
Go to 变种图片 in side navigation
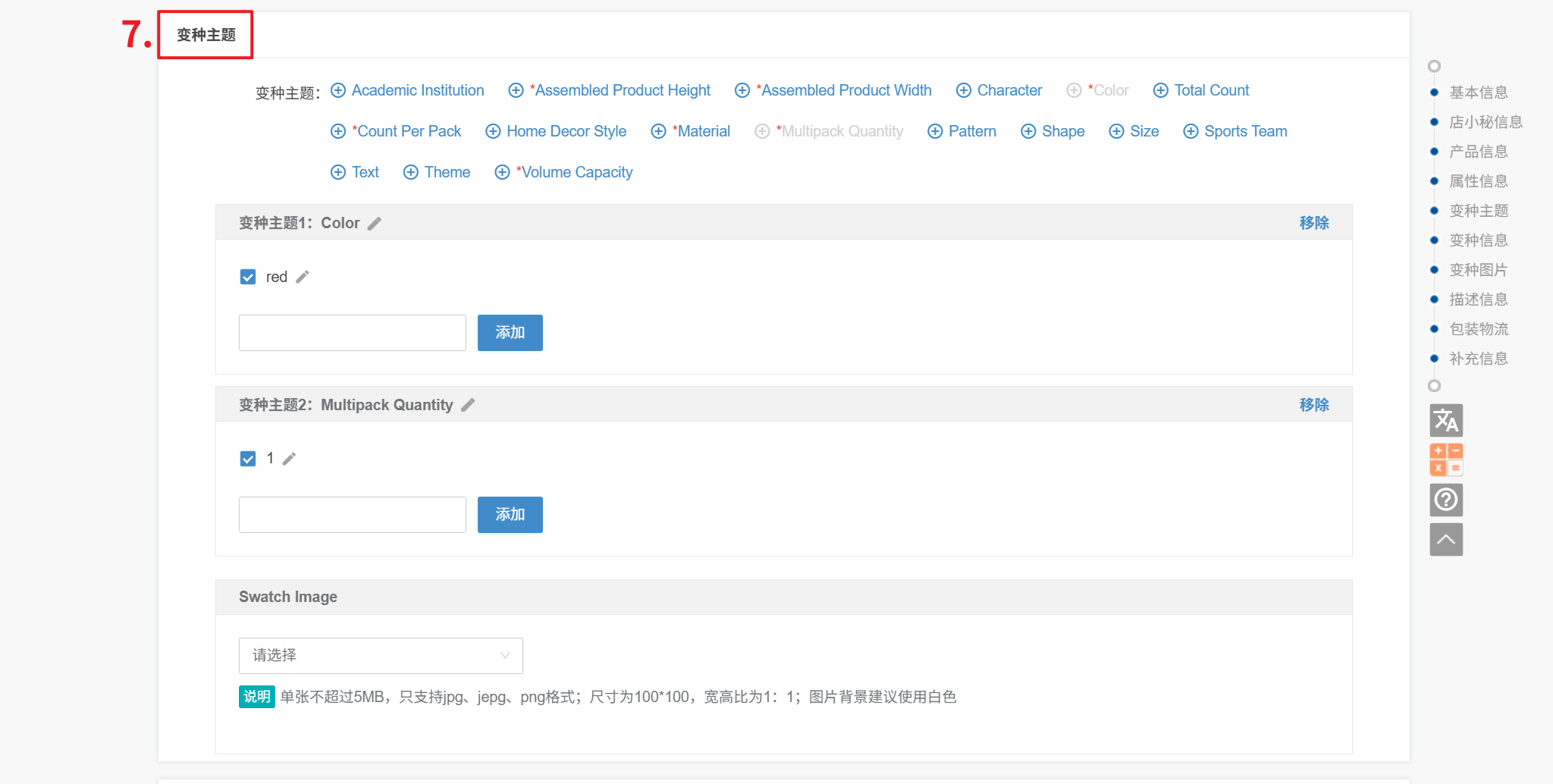1478,270
